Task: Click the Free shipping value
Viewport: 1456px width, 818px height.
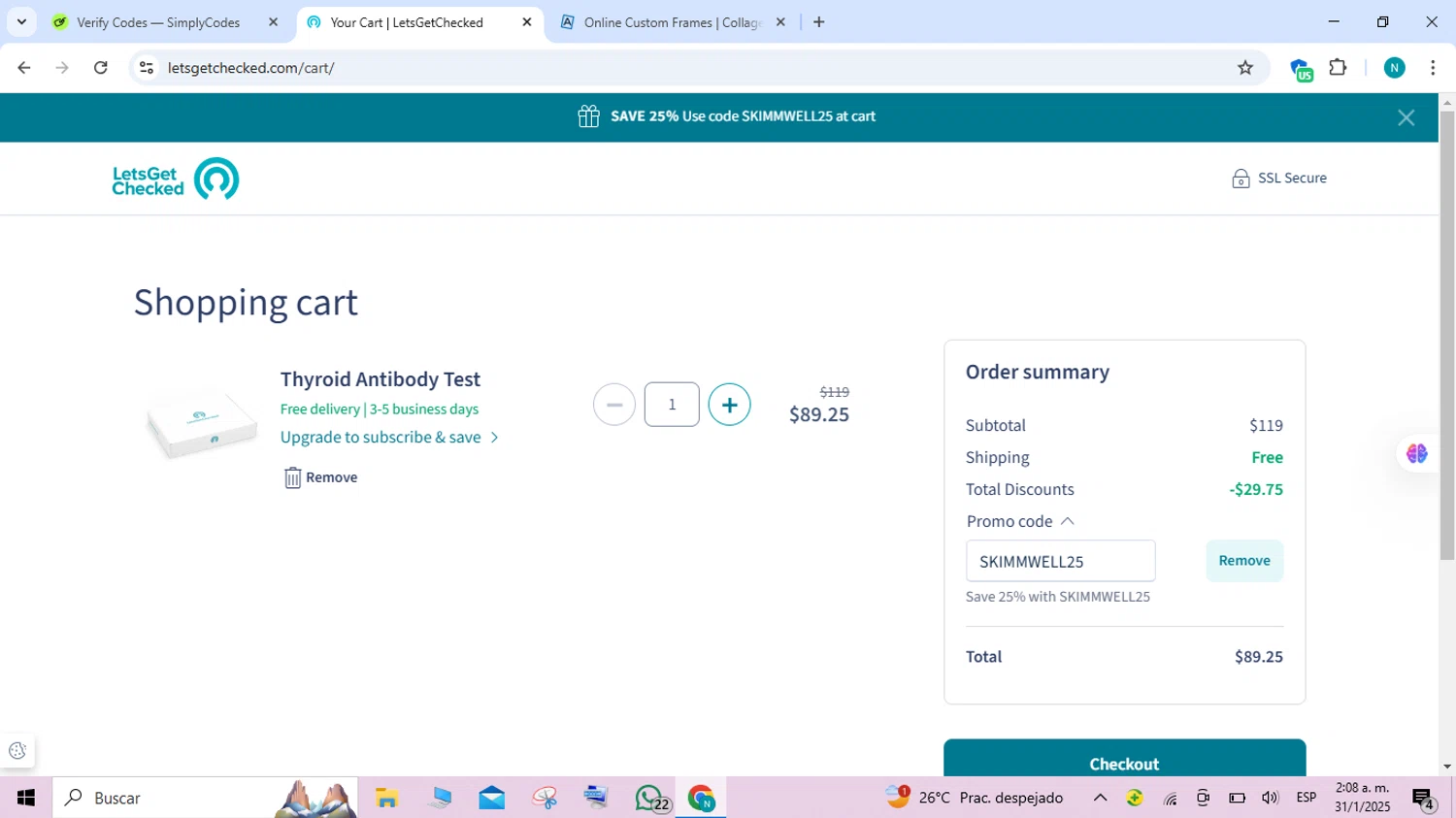Action: tap(1267, 457)
